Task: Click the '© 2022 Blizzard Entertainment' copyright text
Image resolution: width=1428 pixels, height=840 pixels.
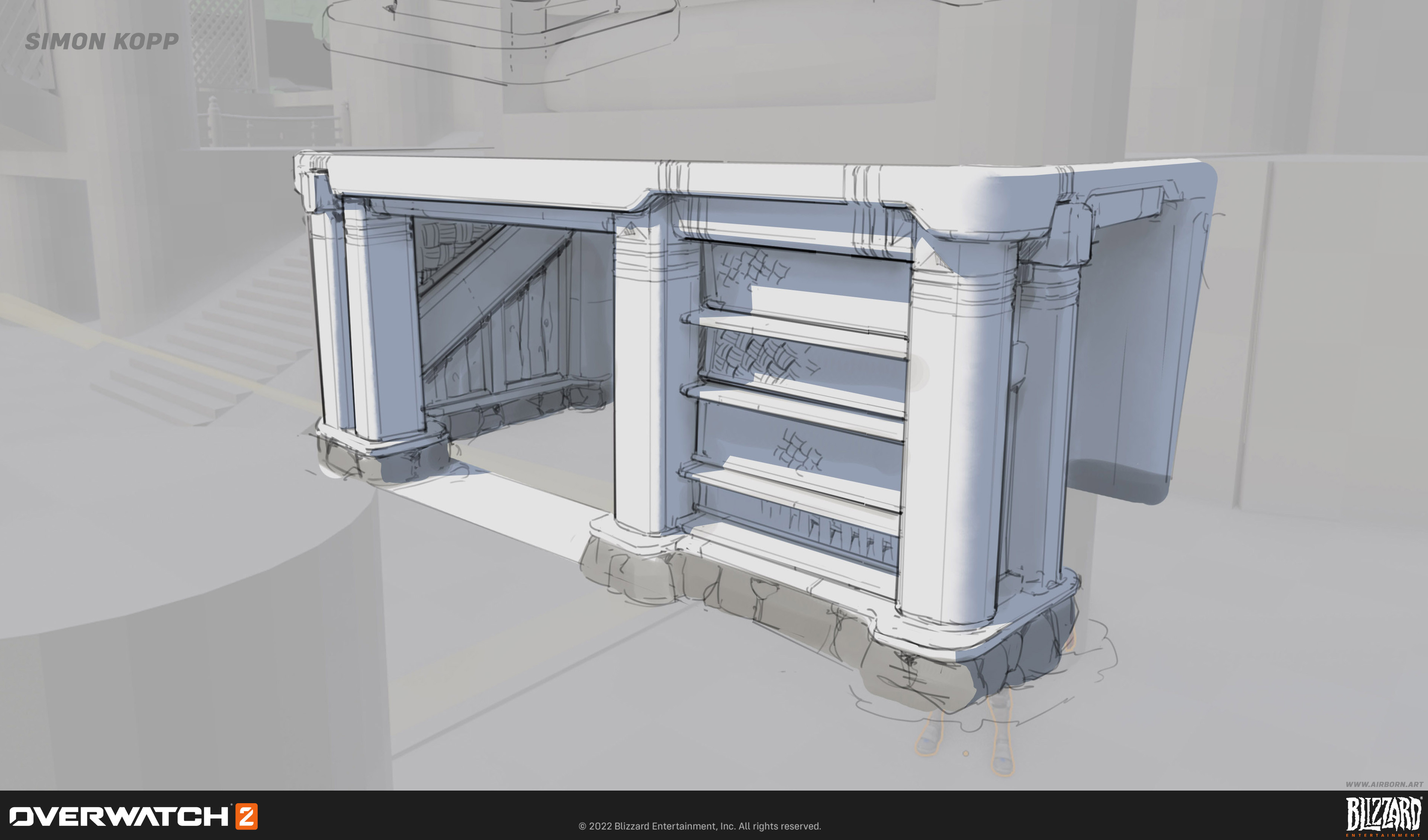Action: click(x=699, y=826)
